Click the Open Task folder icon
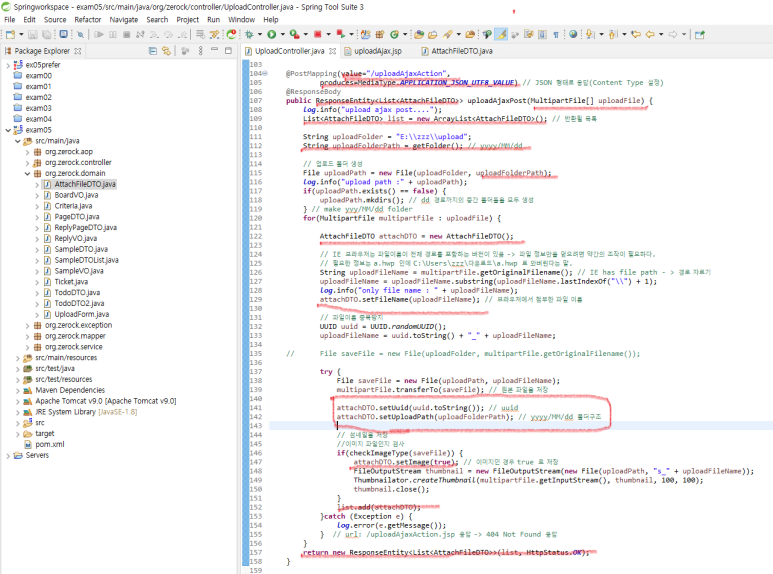Screen dimensions: 773x574 432,35
